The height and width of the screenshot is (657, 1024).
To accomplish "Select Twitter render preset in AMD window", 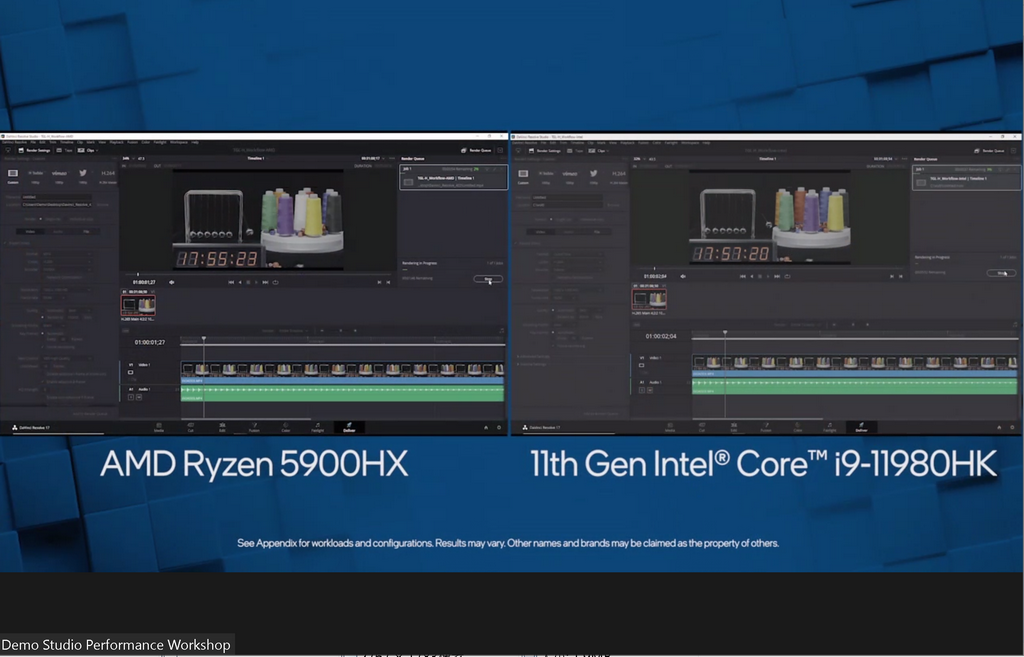I will click(83, 176).
